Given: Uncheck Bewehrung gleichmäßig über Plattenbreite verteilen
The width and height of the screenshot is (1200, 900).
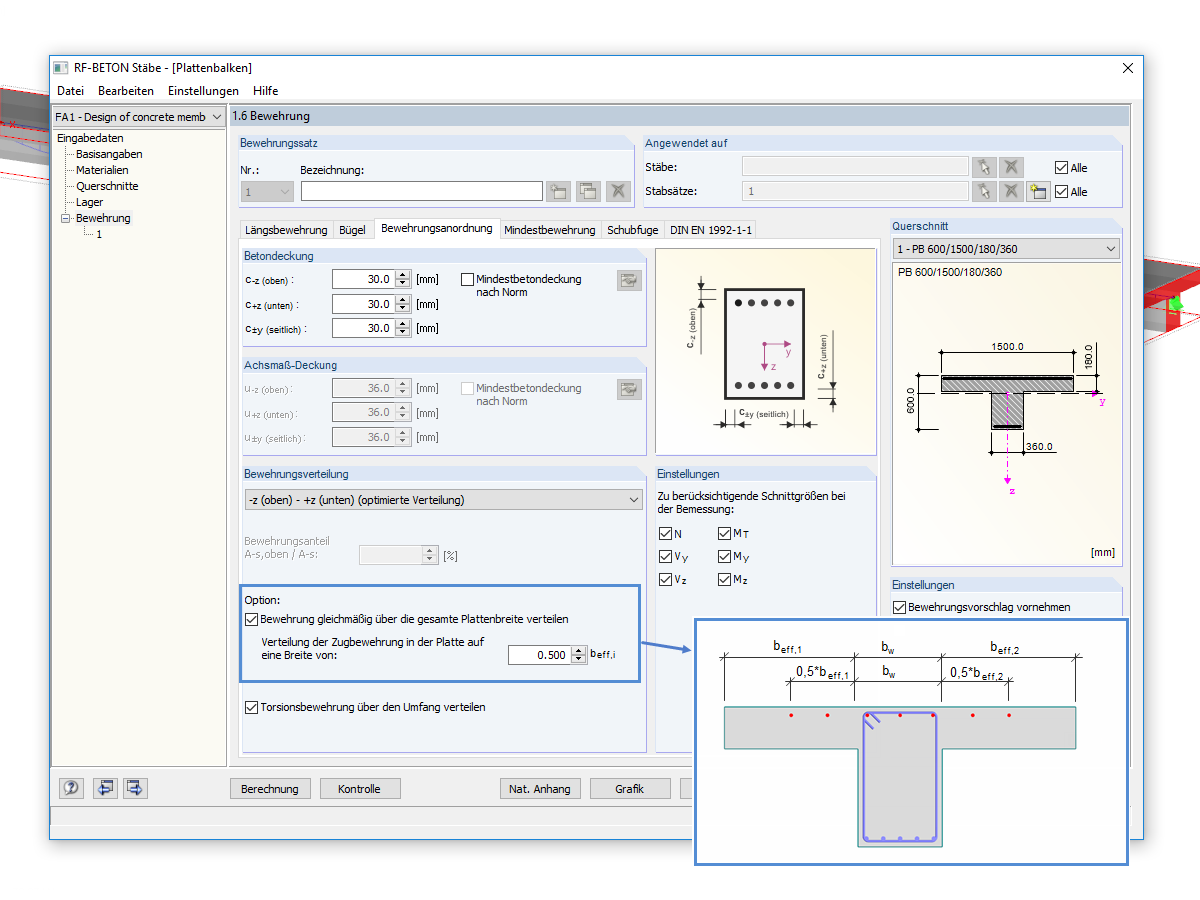Looking at the screenshot, I should (x=251, y=620).
